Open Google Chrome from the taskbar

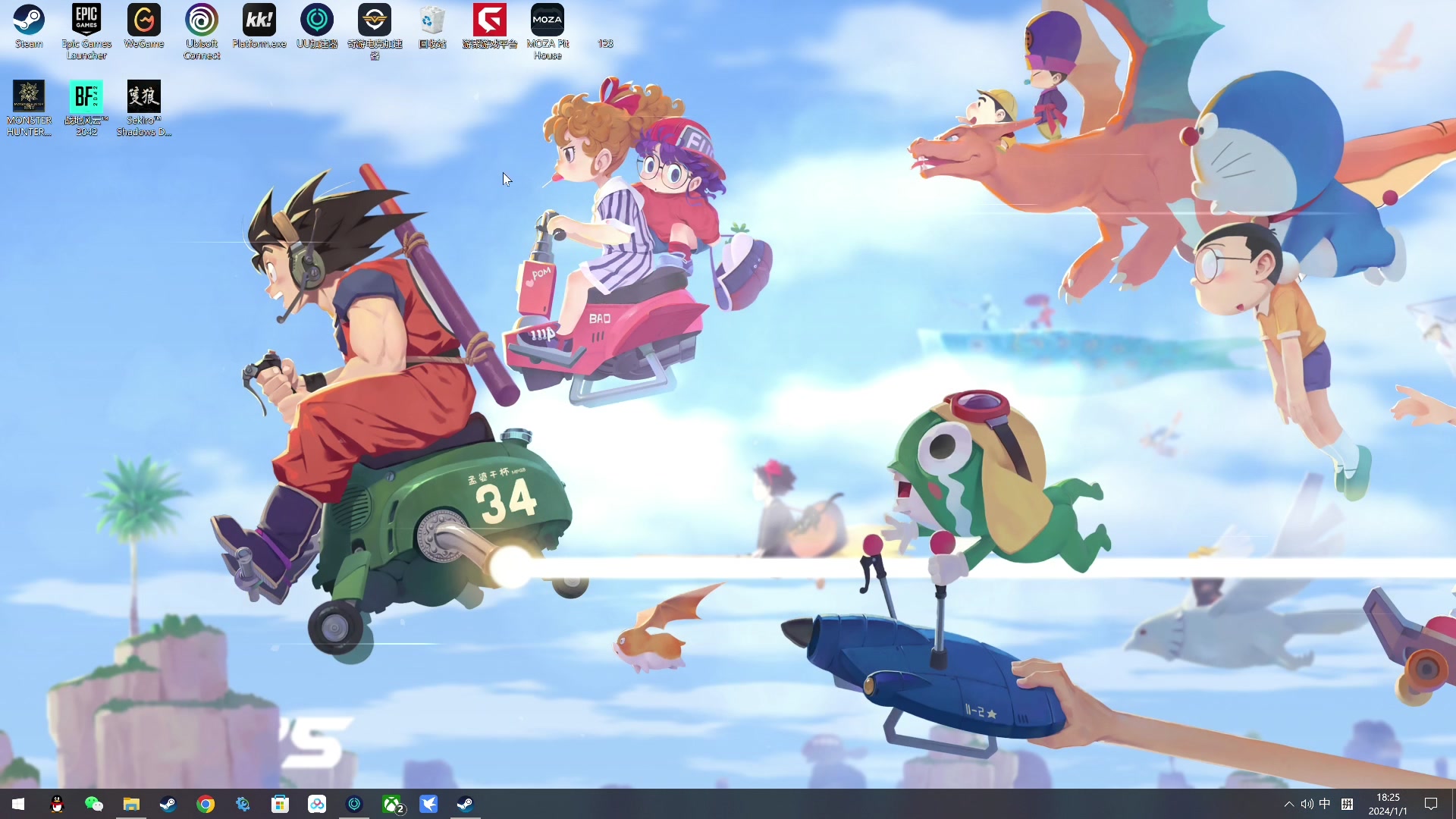point(206,804)
